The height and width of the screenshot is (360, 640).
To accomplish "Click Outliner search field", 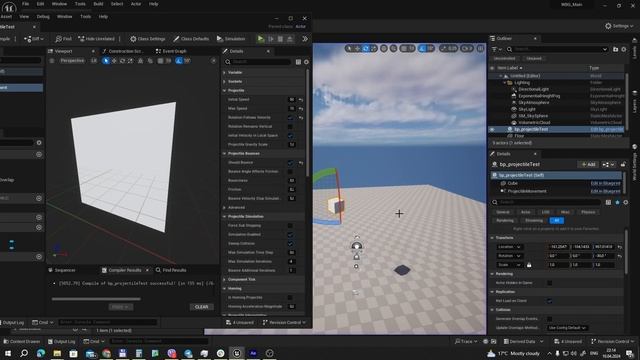I will (557, 49).
